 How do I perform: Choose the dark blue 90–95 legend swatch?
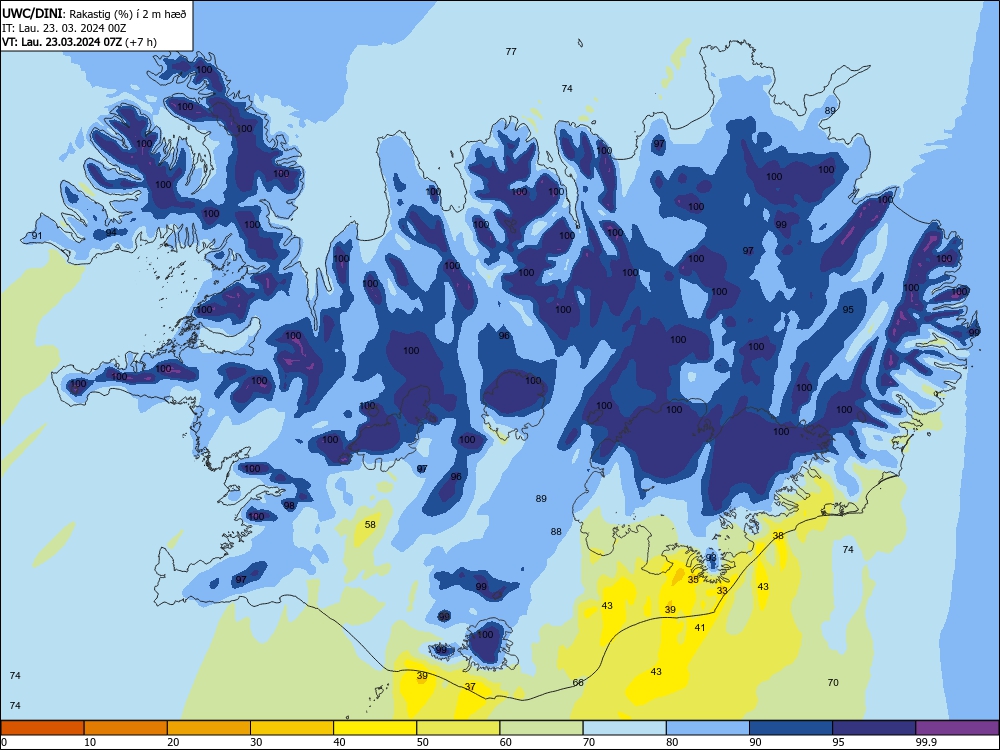click(x=791, y=728)
